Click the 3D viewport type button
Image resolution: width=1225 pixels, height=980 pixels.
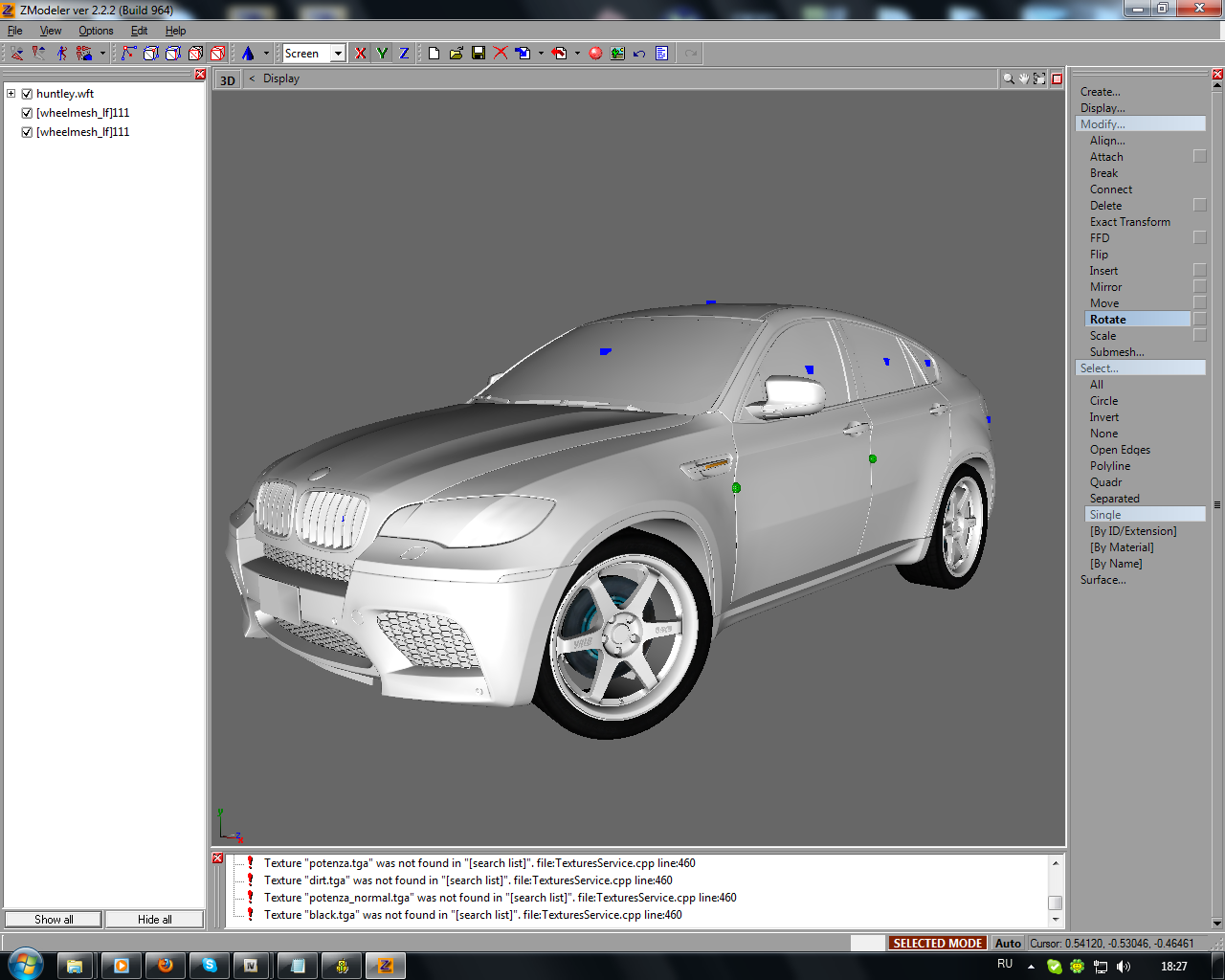228,79
